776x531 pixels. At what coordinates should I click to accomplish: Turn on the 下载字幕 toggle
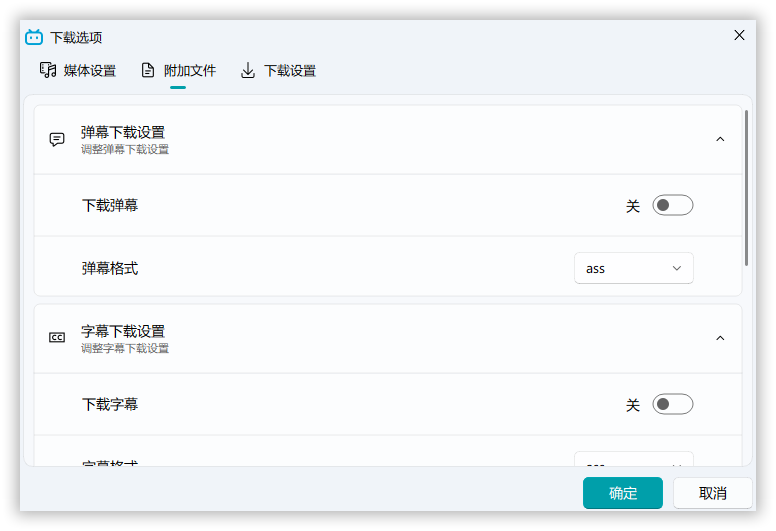point(672,405)
